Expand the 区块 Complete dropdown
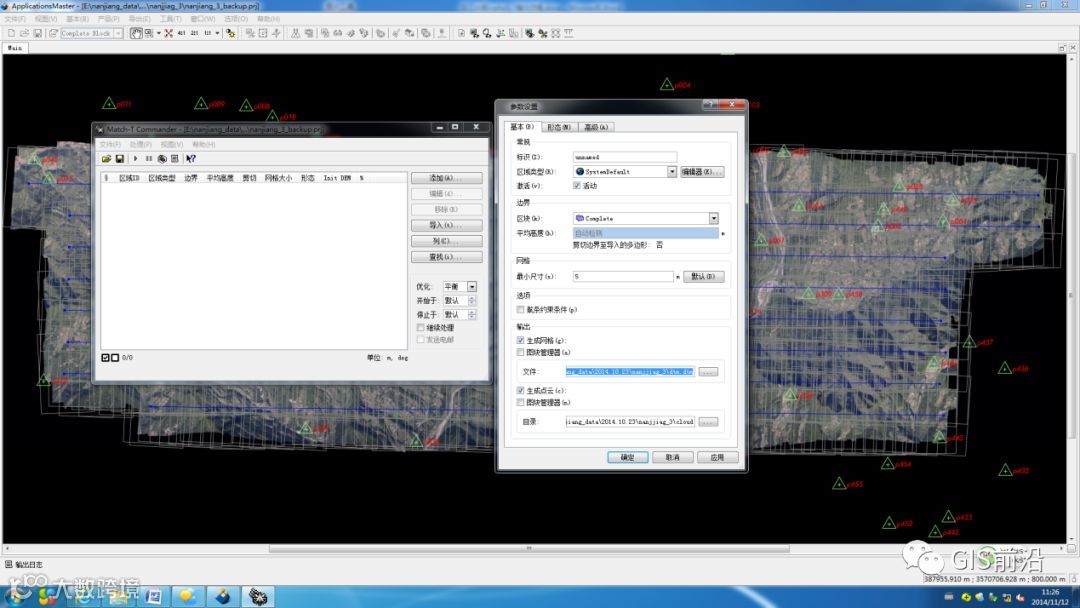The width and height of the screenshot is (1080, 608). tap(714, 218)
